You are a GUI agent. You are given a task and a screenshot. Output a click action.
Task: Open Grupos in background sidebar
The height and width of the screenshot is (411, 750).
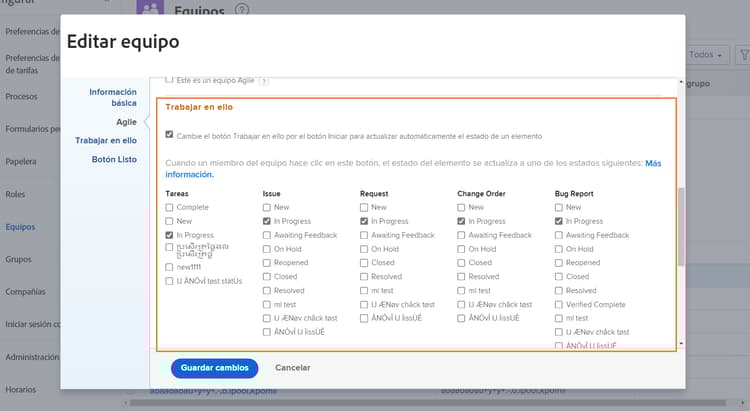[x=19, y=259]
